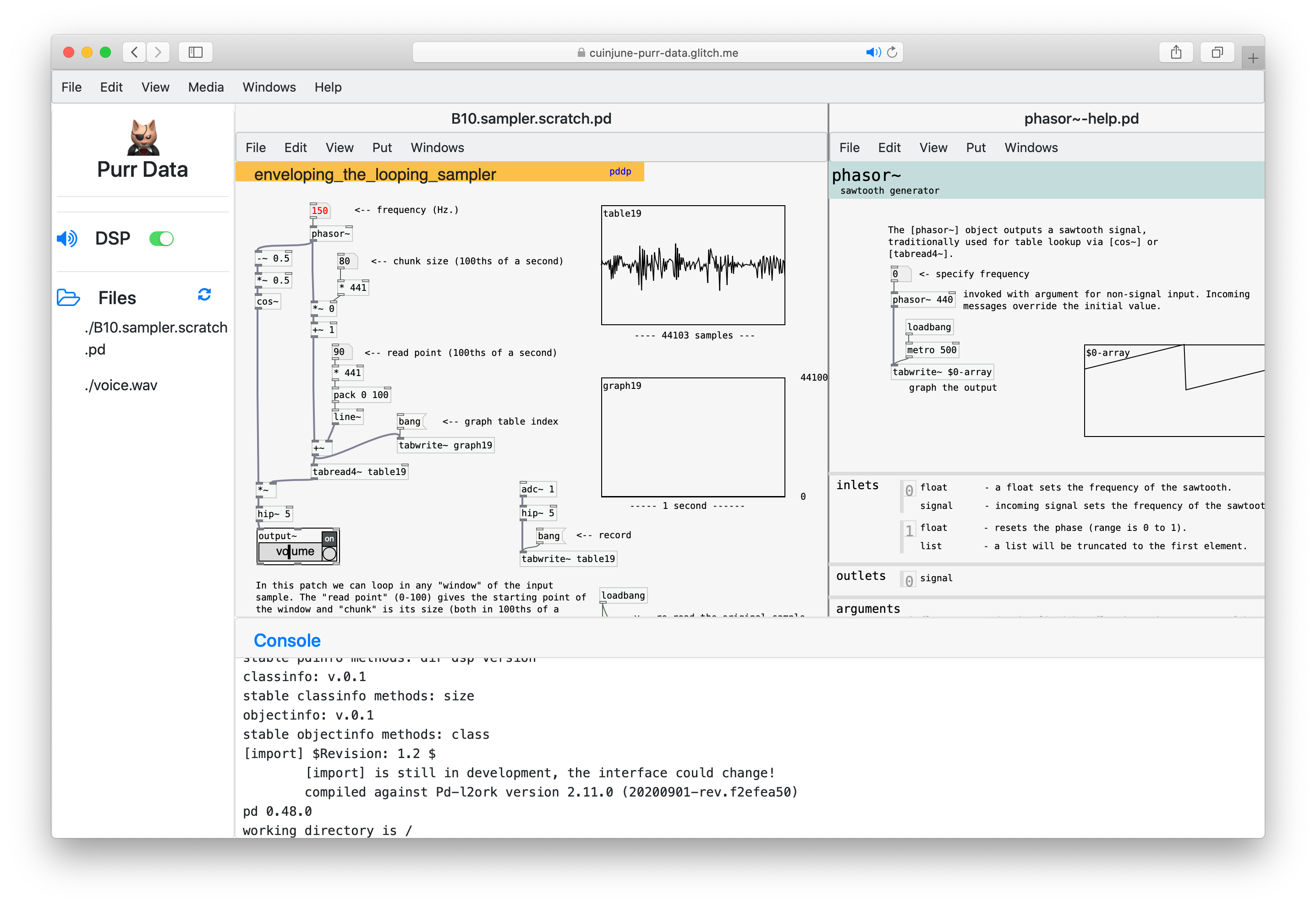
Task: Click the Console heading
Action: click(x=287, y=640)
